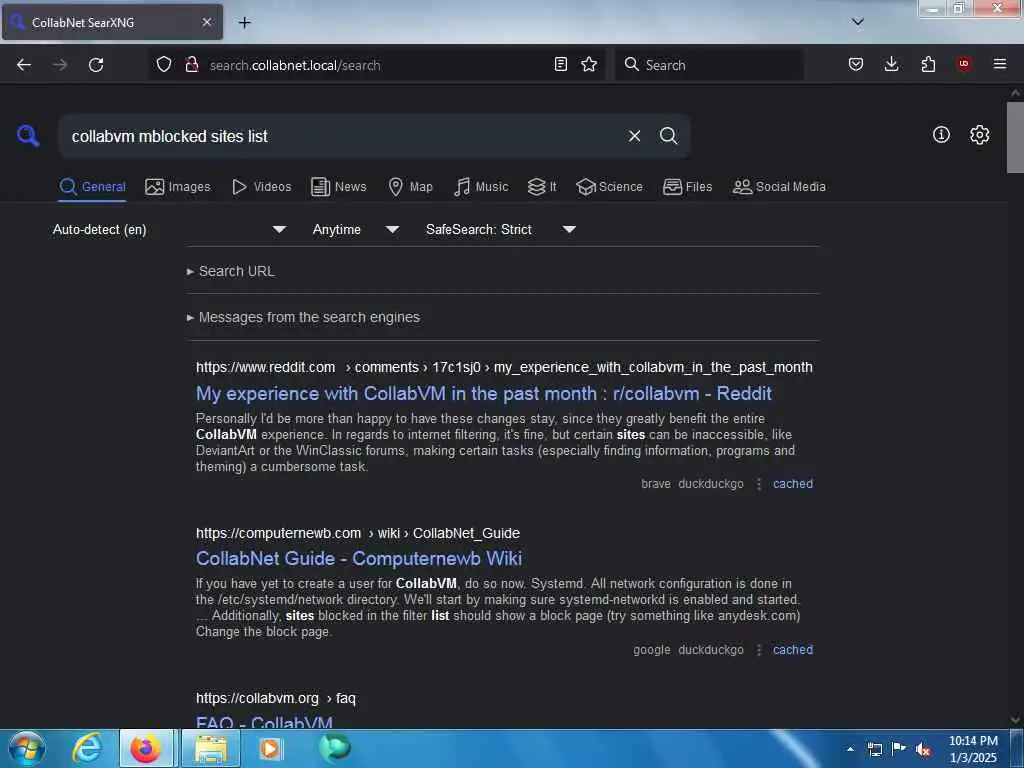Click the reddit.com result URL
Image resolution: width=1024 pixels, height=768 pixels.
pyautogui.click(x=504, y=367)
